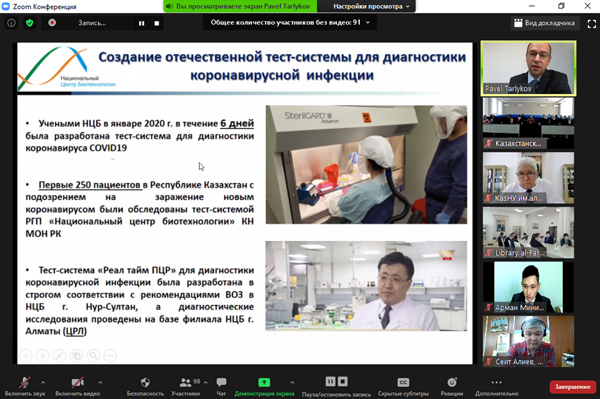Open the meeting info icon

tap(11, 23)
